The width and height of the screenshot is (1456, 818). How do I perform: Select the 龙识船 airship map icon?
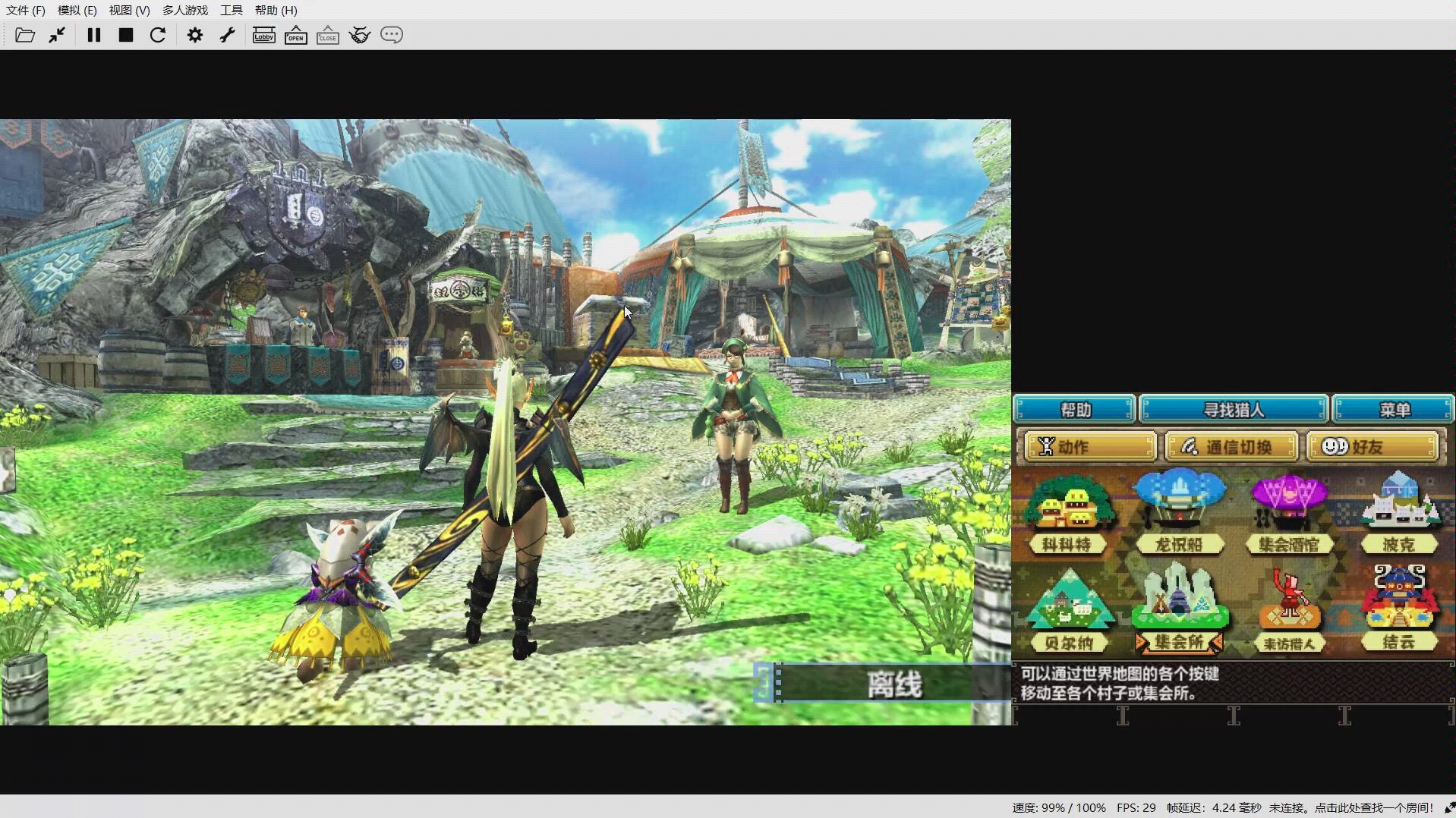click(x=1179, y=511)
